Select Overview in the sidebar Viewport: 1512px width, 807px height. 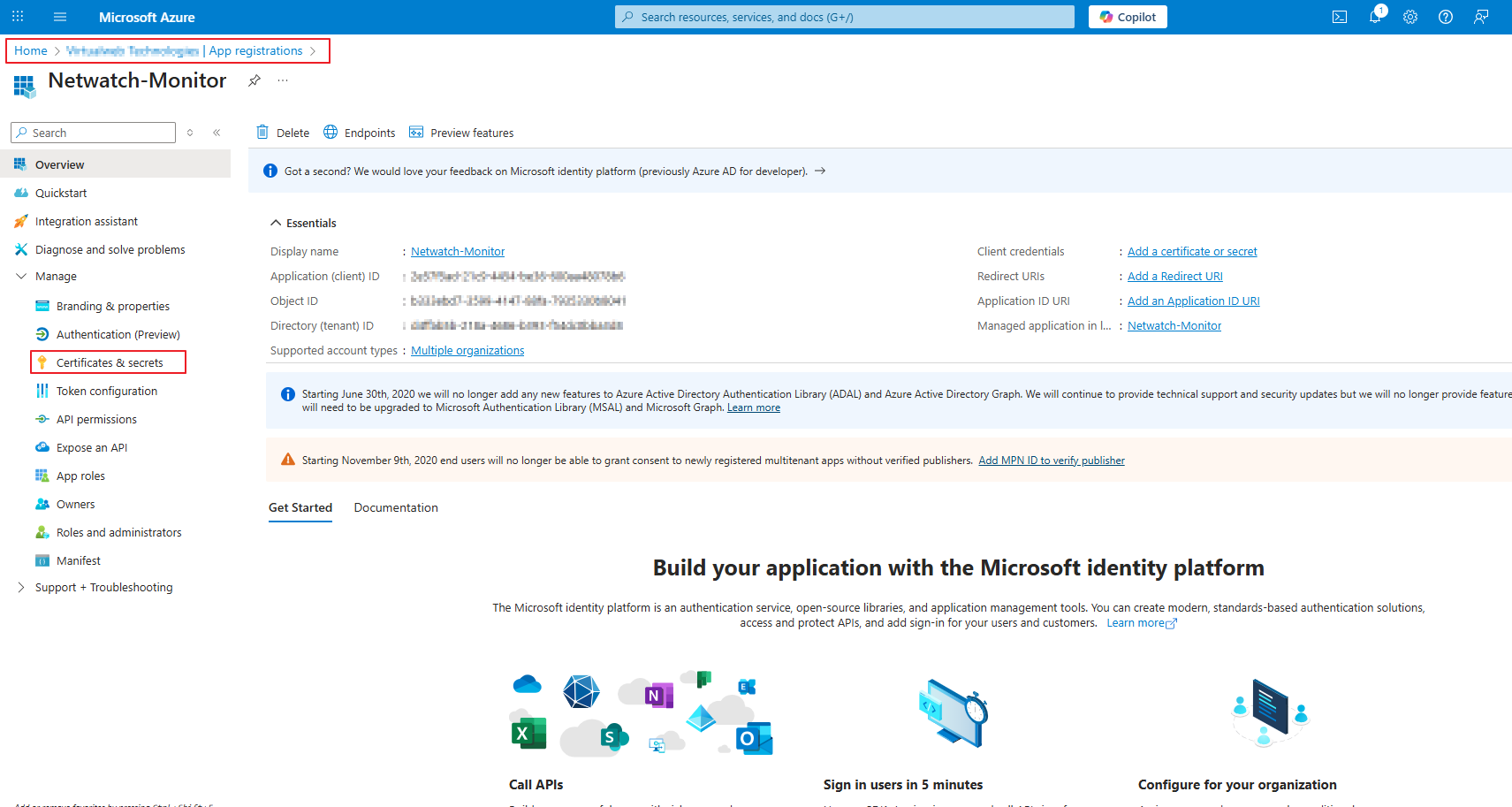pyautogui.click(x=115, y=164)
